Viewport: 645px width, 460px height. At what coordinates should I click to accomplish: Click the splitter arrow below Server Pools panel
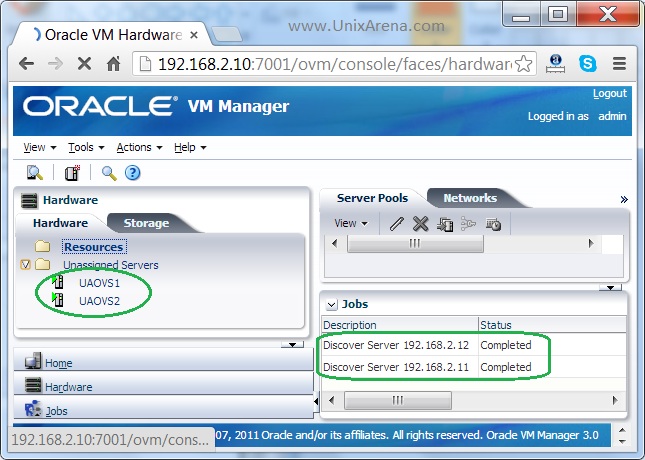[x=610, y=288]
